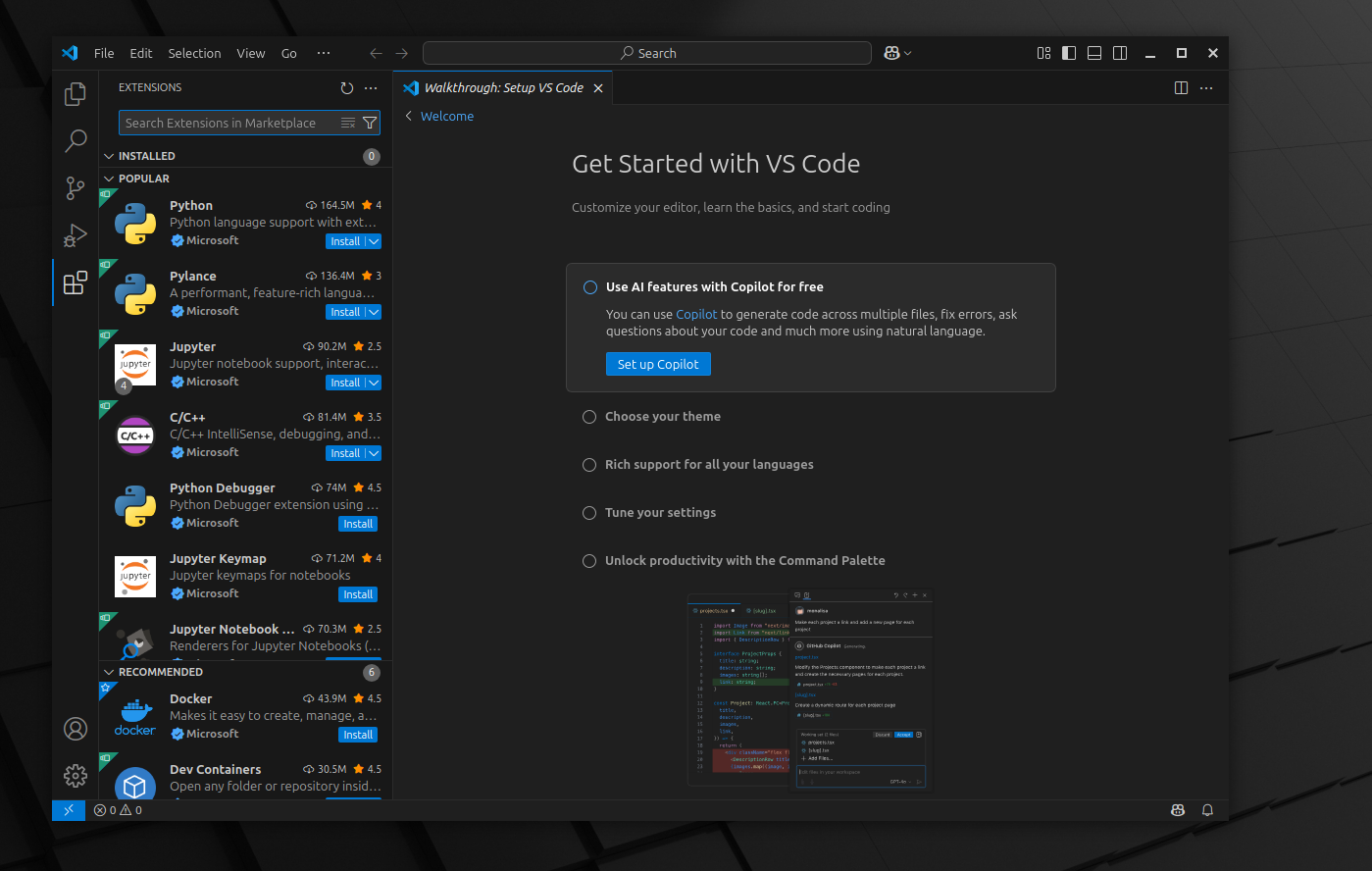The width and height of the screenshot is (1372, 871).
Task: Clear extensions search results icon
Action: coord(347,123)
